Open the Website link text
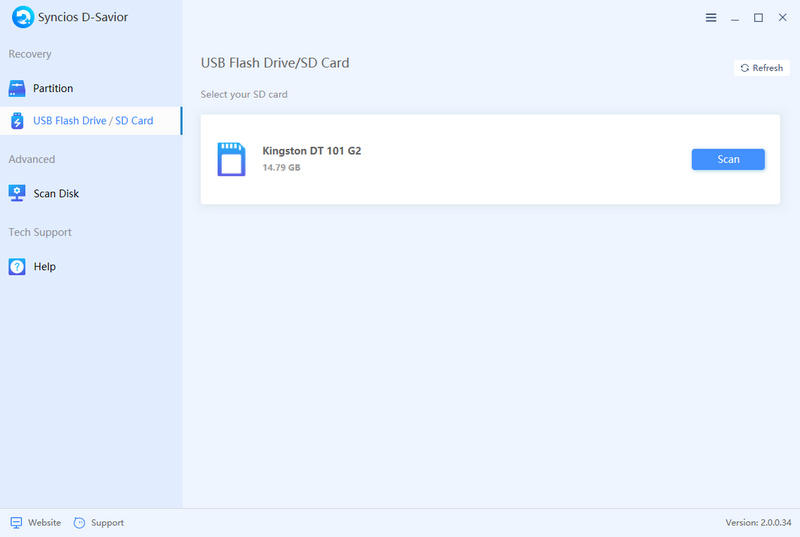The image size is (800, 537). click(x=44, y=522)
